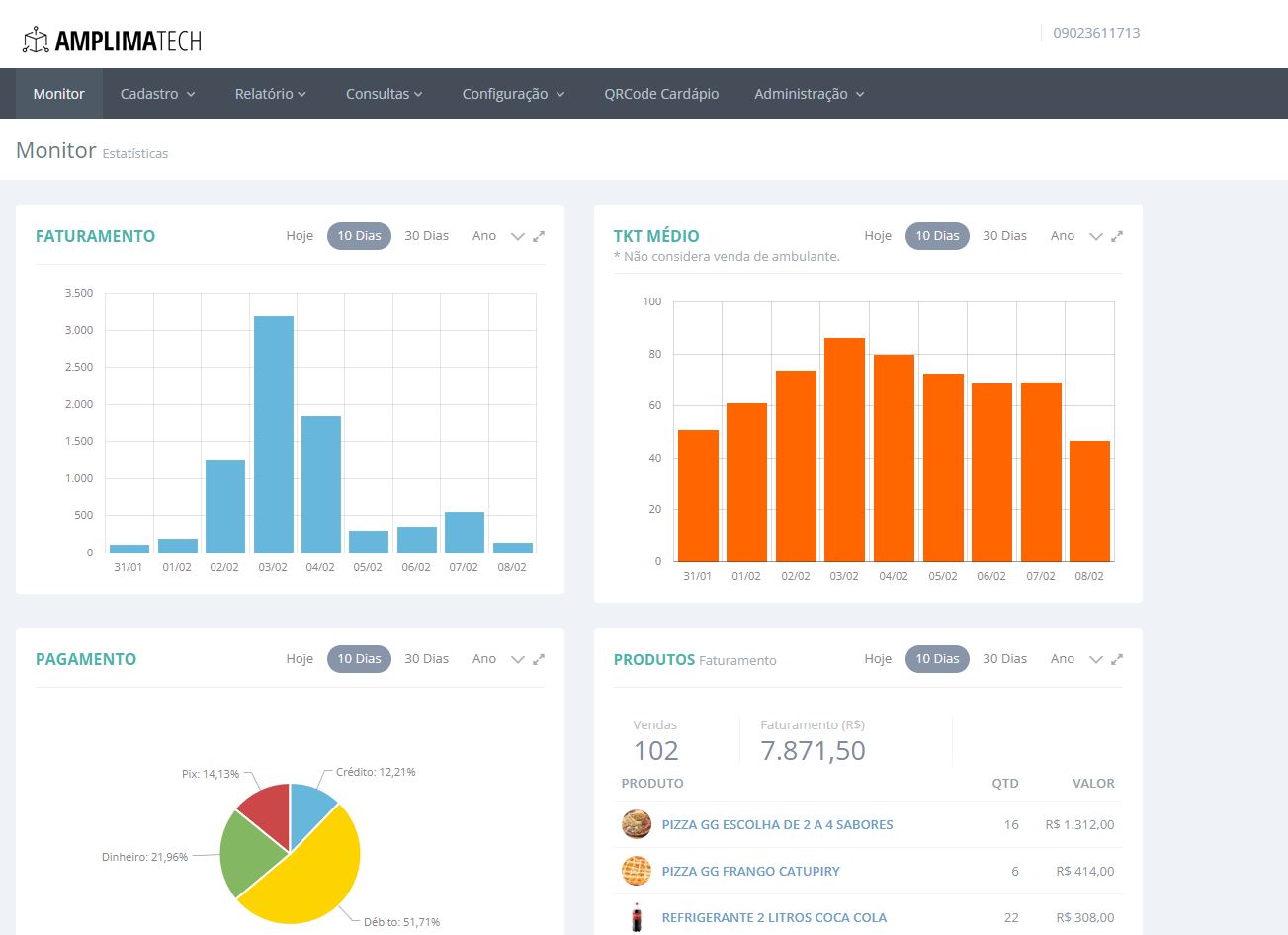Expand the TKT Médio panel to fullscreen
This screenshot has width=1288, height=935.
point(1117,236)
